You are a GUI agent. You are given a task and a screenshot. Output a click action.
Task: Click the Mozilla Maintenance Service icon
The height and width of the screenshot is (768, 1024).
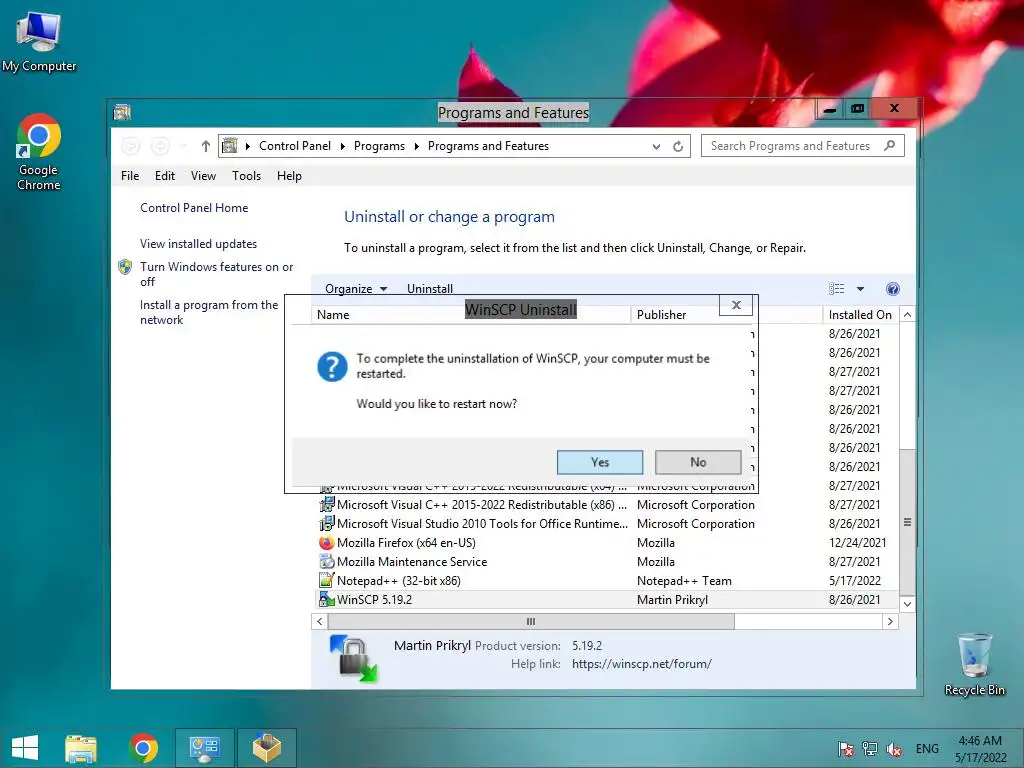click(326, 562)
